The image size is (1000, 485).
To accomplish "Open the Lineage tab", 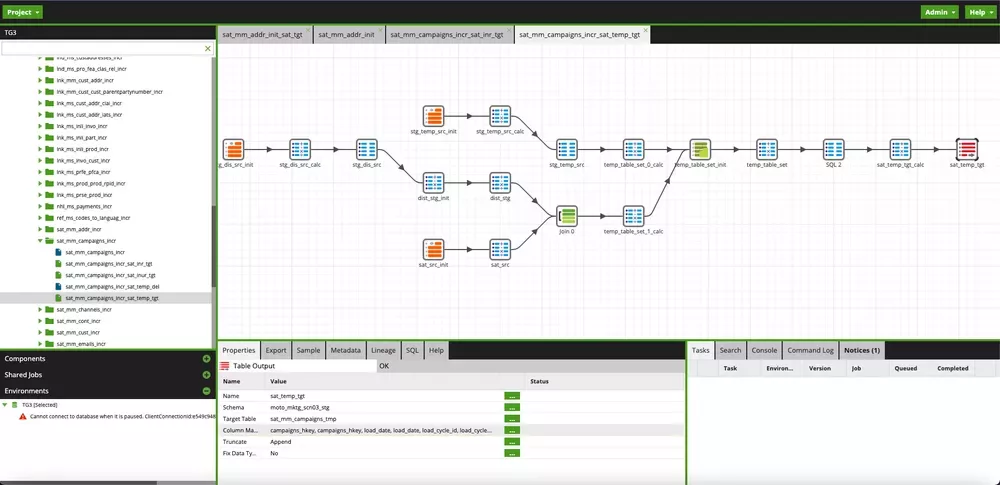I will [x=383, y=350].
